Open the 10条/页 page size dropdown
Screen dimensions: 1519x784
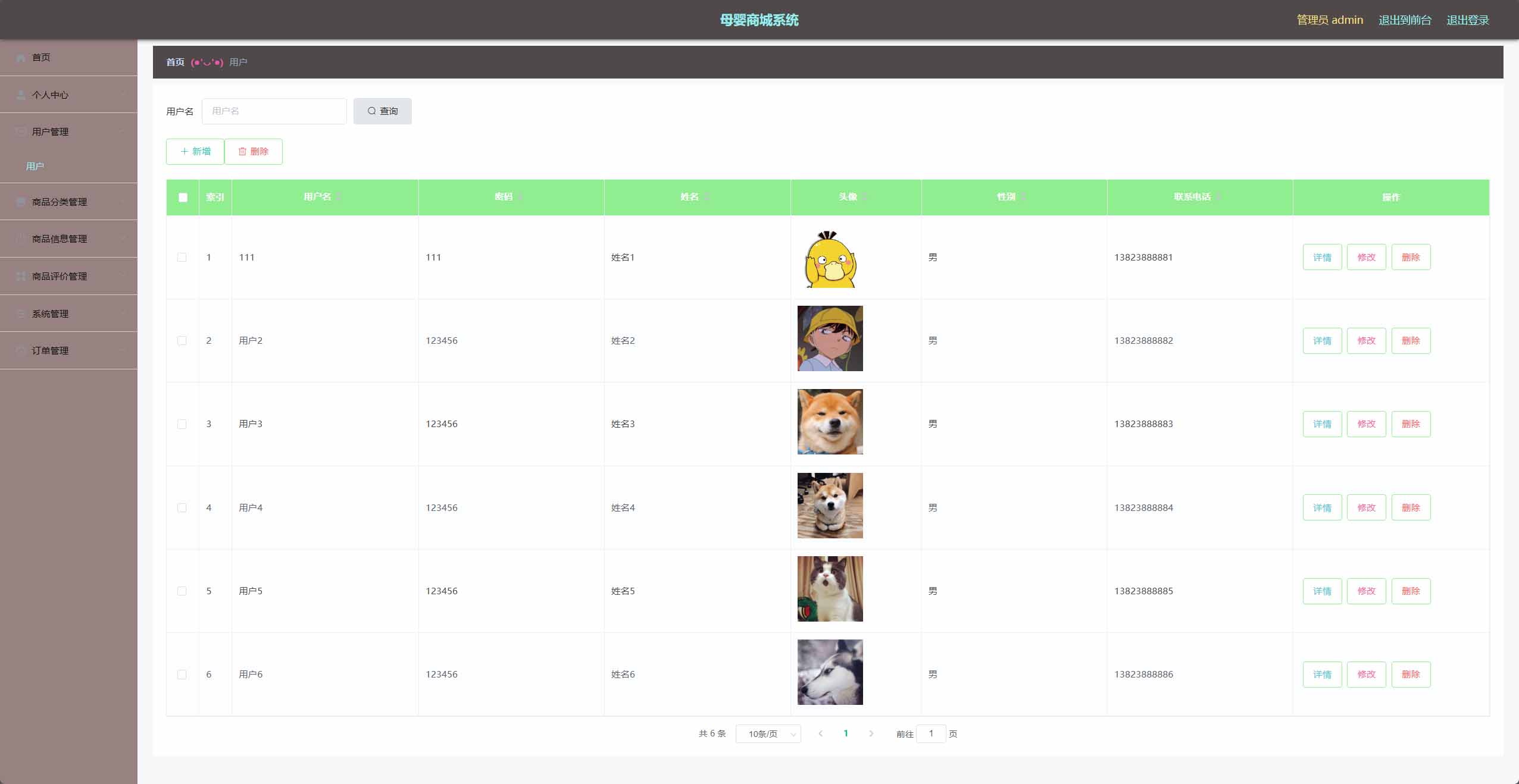[768, 734]
